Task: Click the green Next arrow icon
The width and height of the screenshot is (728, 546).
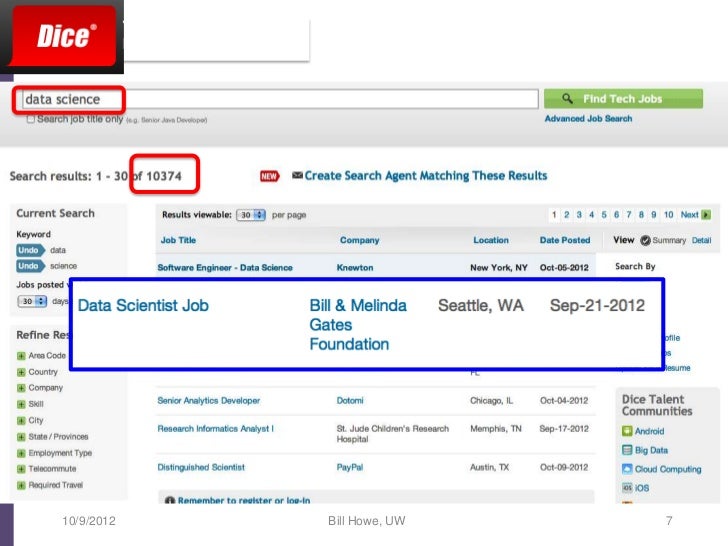Action: click(x=706, y=214)
